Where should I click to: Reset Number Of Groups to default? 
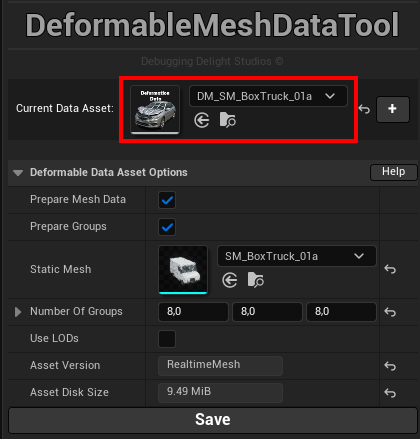click(x=390, y=312)
